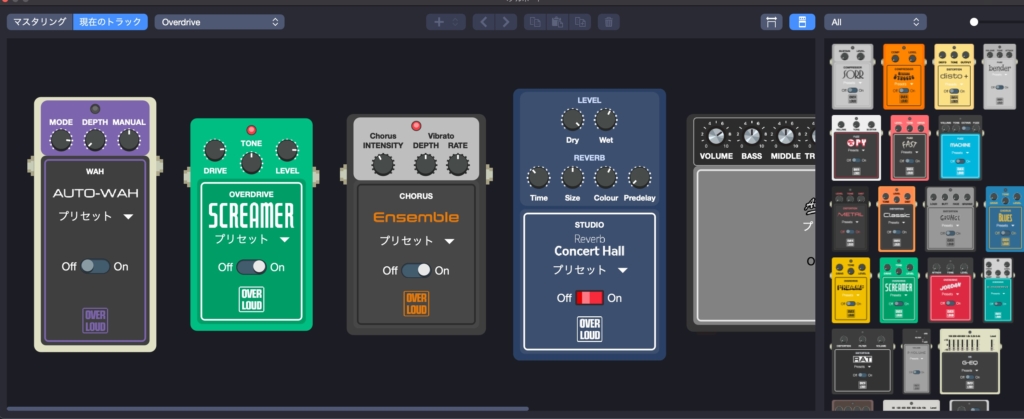Open the All category filter dropdown
Screen dimensions: 1024x419
click(875, 21)
